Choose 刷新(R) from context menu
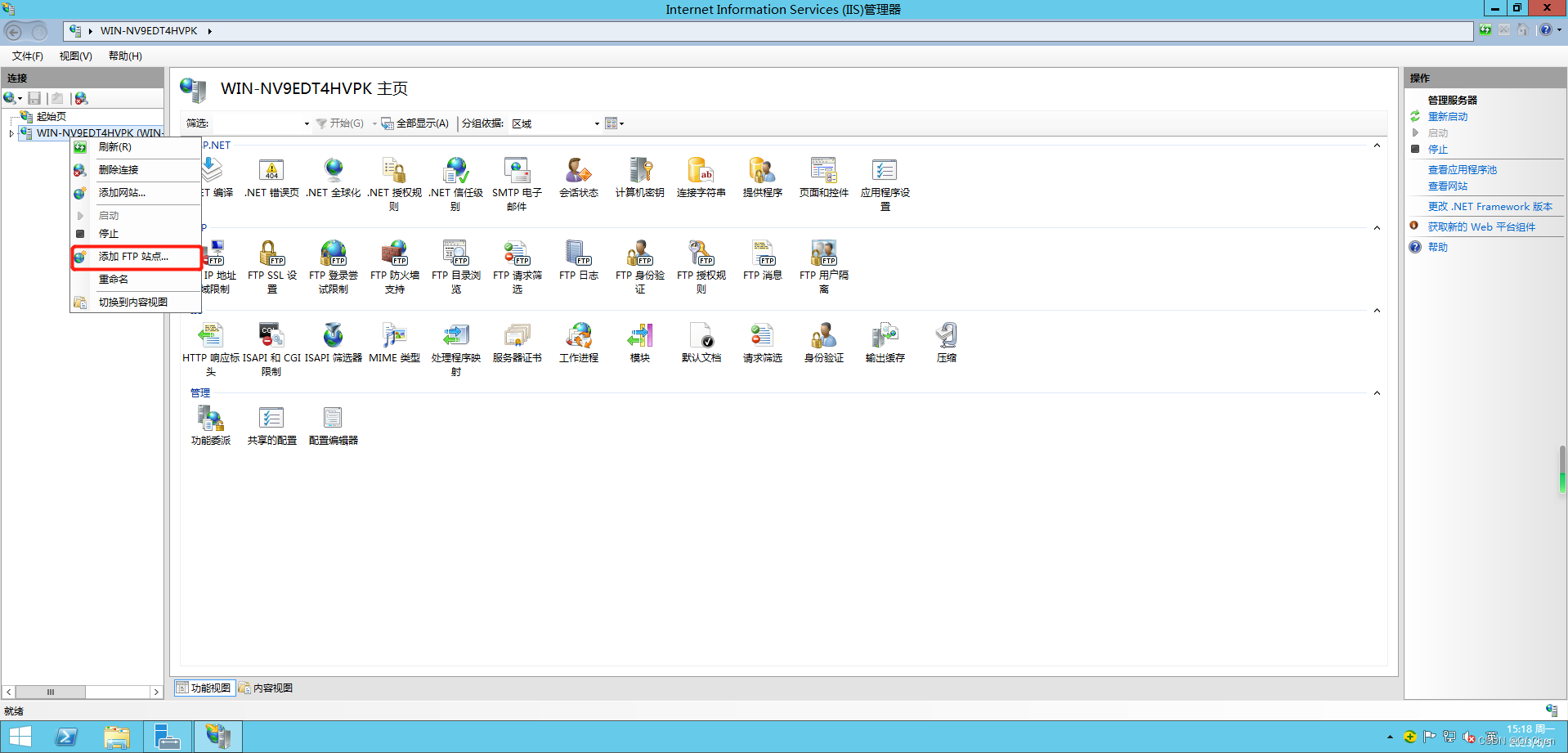The image size is (1568, 753). tap(137, 147)
